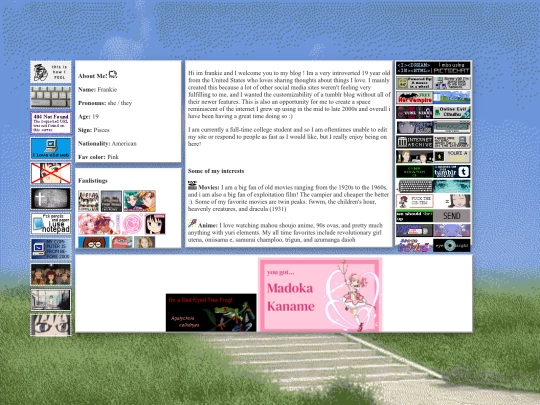Click the 'Name: Frankie' line
The image size is (540, 405).
(97, 90)
